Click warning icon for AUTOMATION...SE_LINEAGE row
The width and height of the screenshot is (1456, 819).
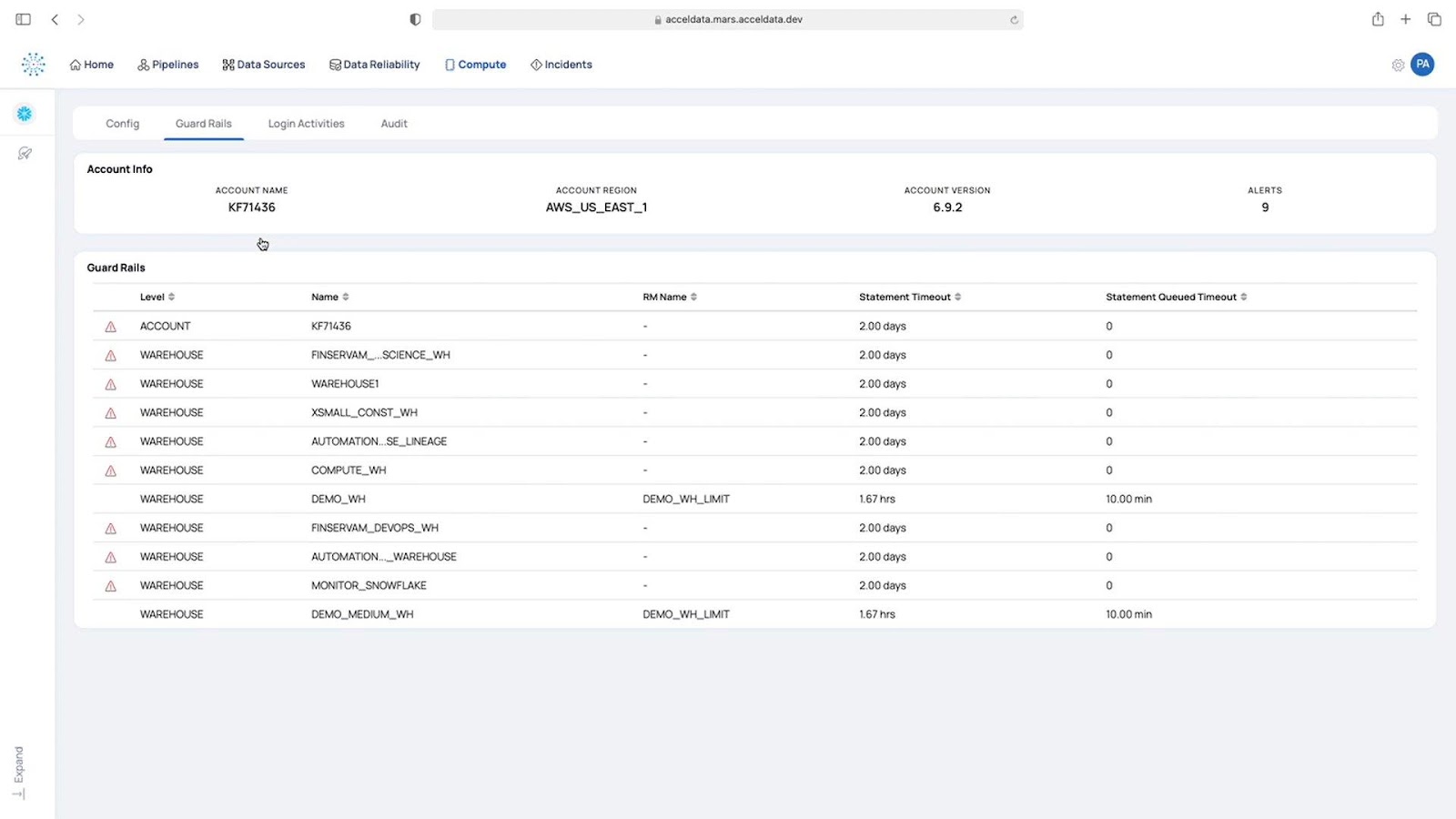click(x=111, y=442)
